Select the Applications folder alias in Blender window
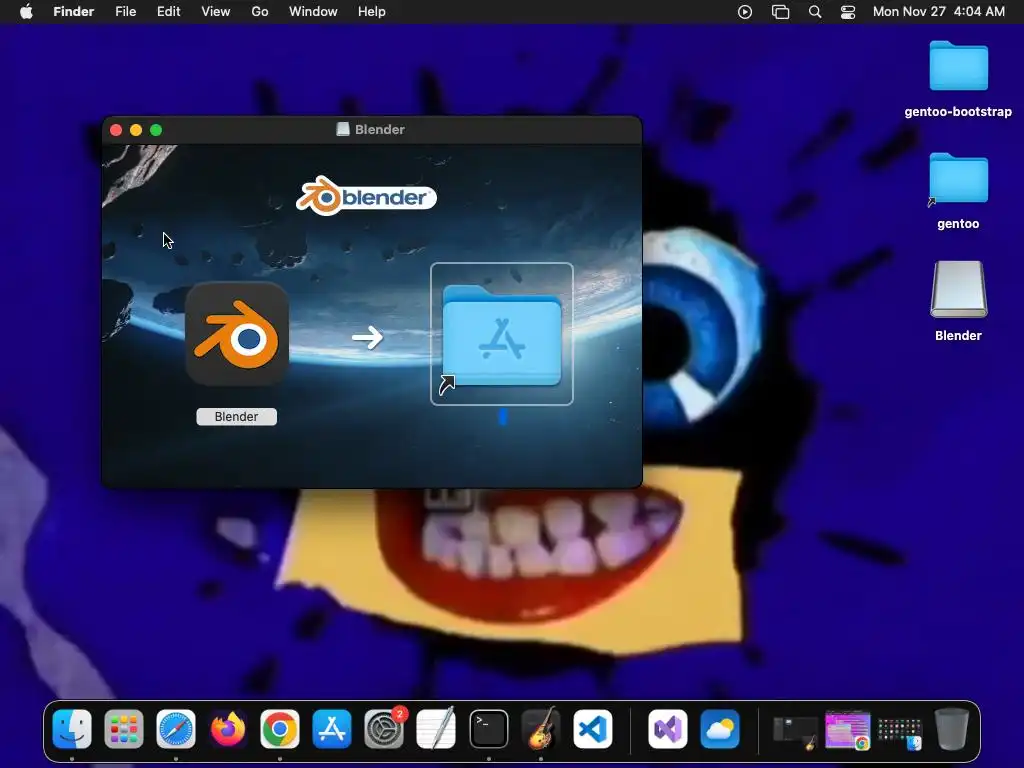This screenshot has width=1024, height=768. 502,334
